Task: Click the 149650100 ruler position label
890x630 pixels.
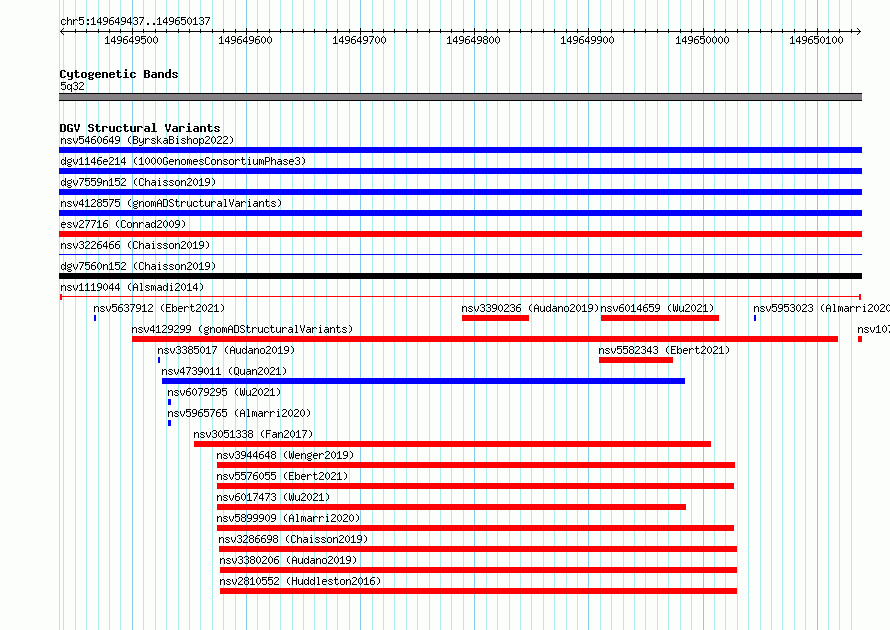Action: [x=816, y=40]
